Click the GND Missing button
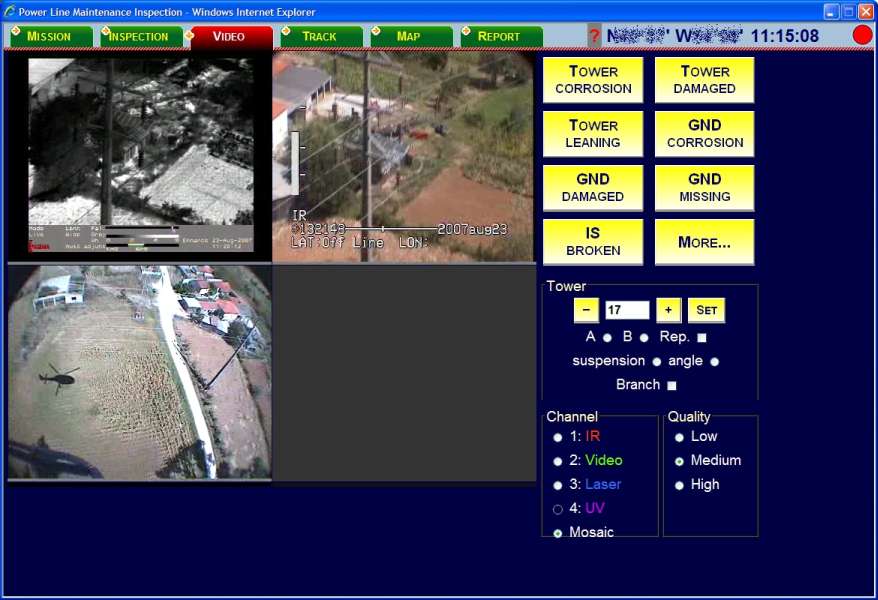878x600 pixels. pyautogui.click(x=704, y=187)
